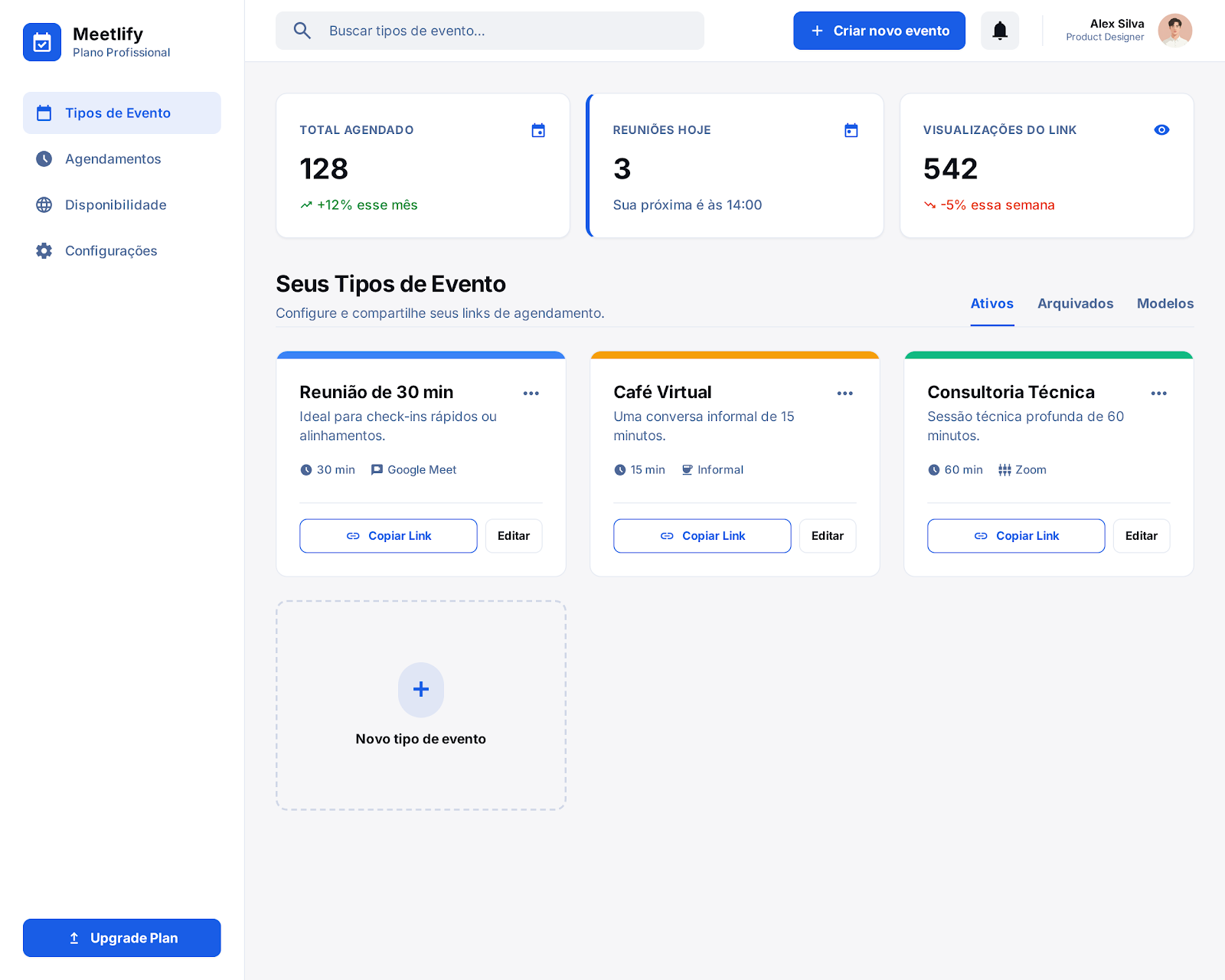Click the calendar icon on Total Agendado card
The width and height of the screenshot is (1225, 980).
coord(538,130)
